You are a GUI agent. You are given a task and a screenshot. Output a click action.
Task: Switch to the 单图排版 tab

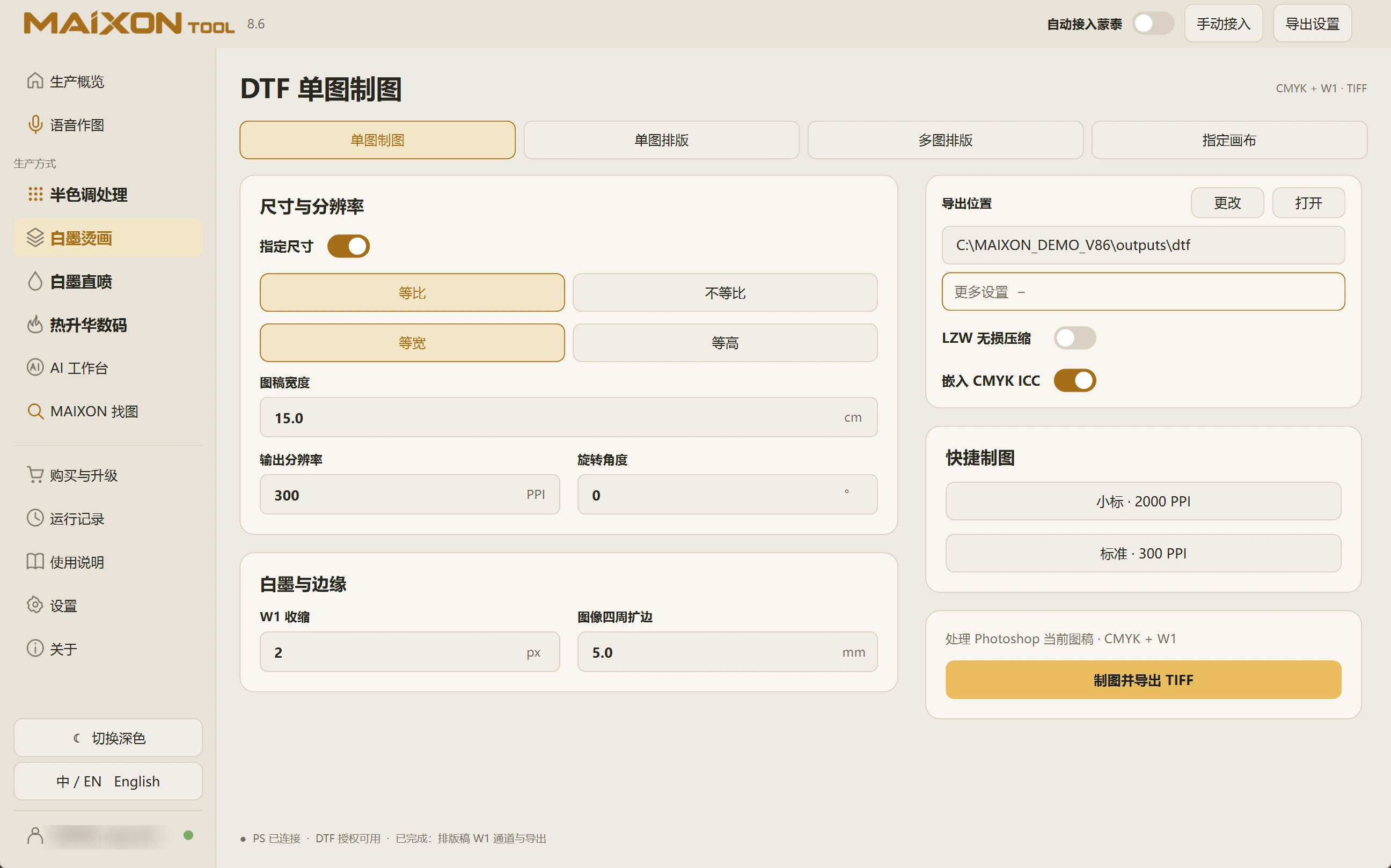click(x=661, y=140)
